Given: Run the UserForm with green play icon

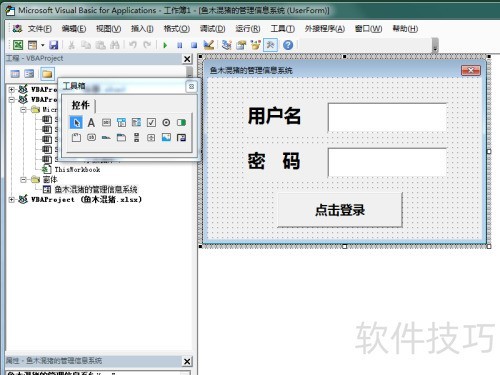Looking at the screenshot, I should (165, 45).
